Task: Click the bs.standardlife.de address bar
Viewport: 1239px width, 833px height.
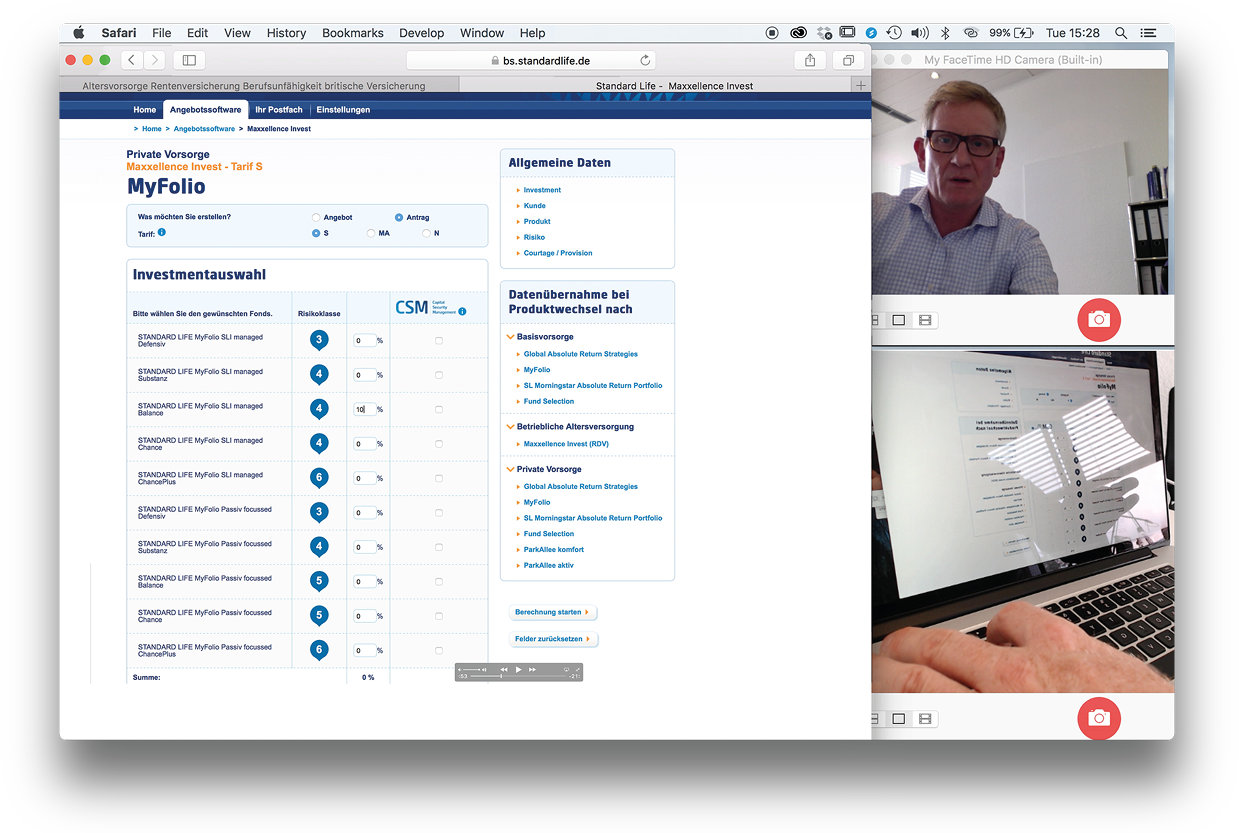Action: [532, 60]
